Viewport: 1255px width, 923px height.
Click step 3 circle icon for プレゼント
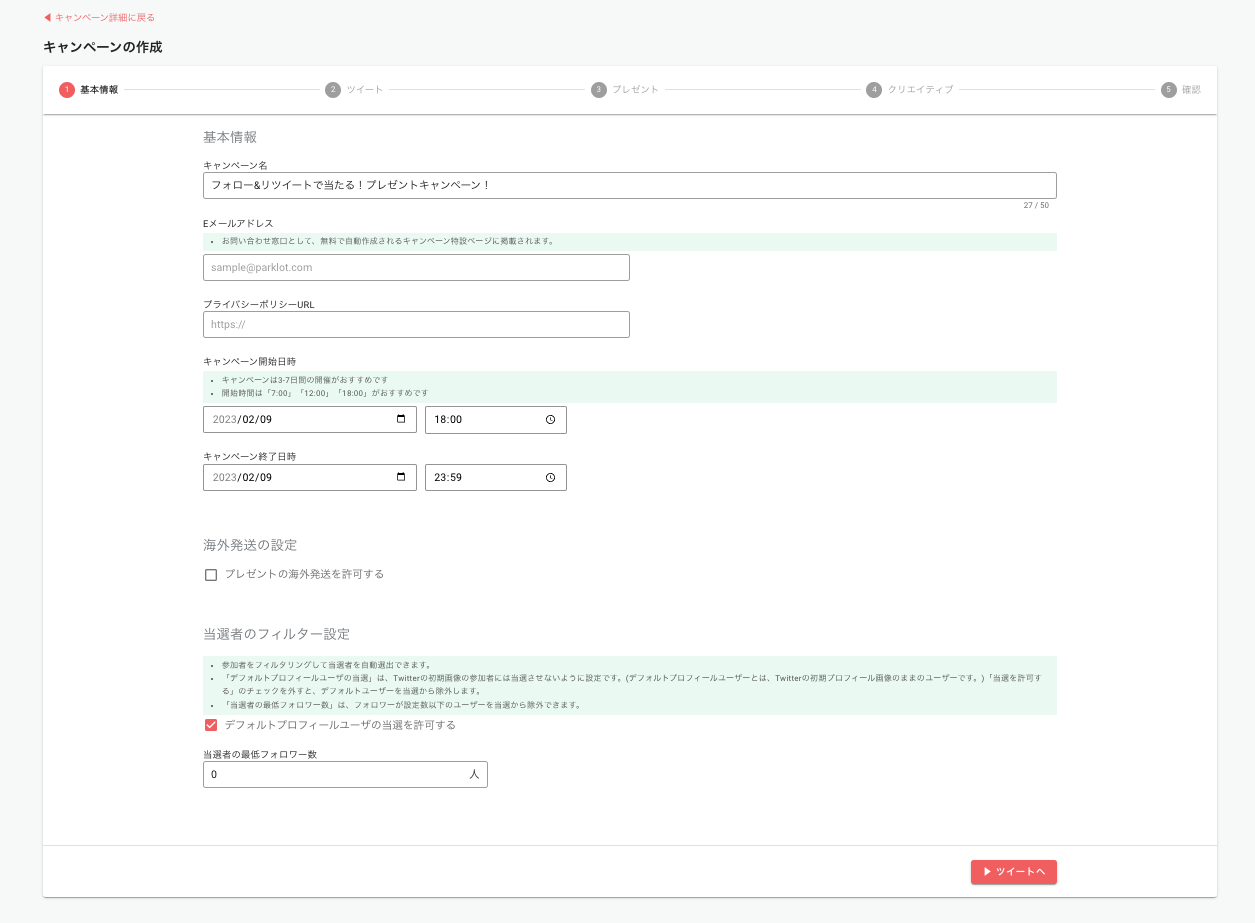coord(598,90)
